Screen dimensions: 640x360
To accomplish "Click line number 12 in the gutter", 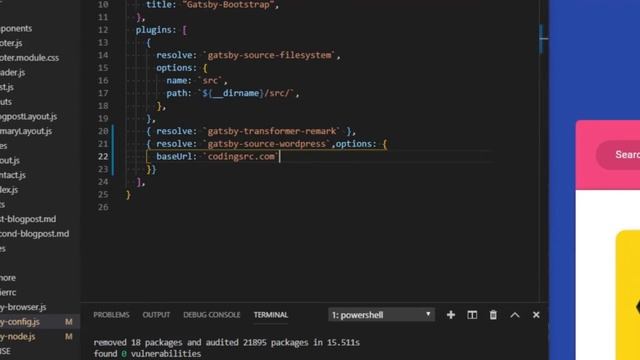I will (x=103, y=30).
